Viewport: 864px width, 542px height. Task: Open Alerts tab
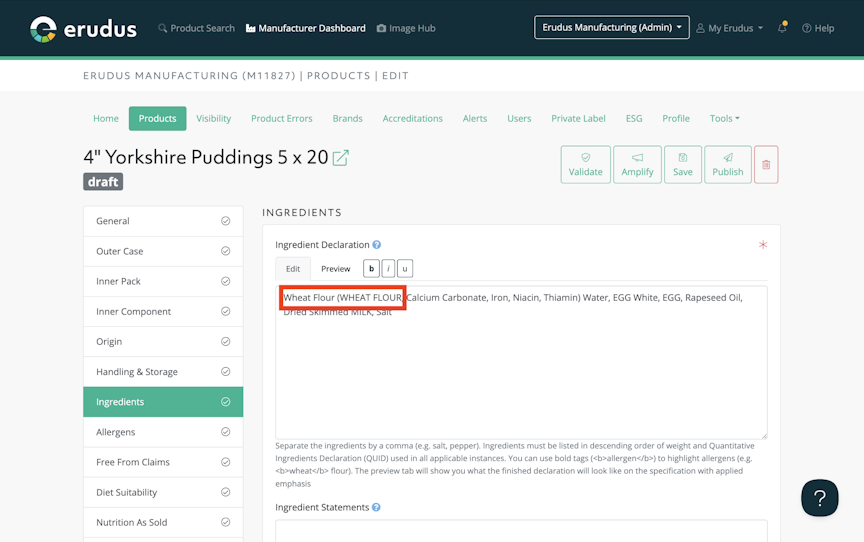pyautogui.click(x=475, y=118)
